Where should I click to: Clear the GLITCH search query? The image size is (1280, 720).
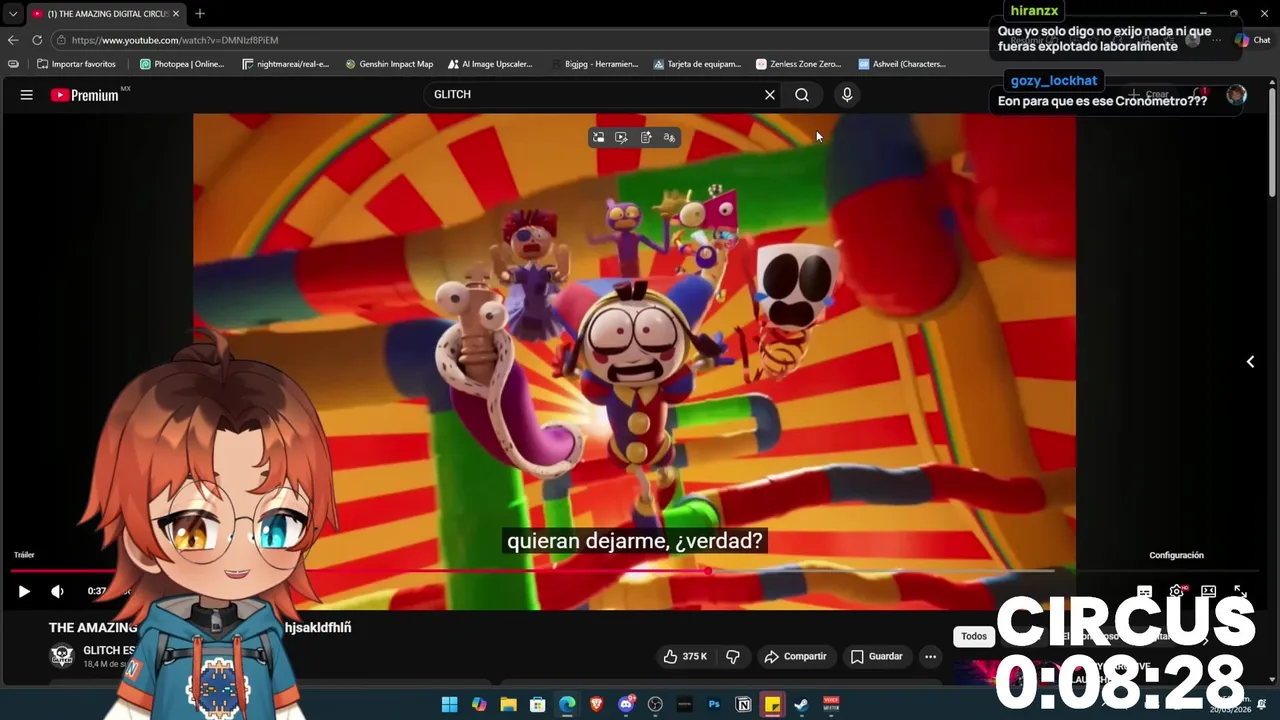point(770,95)
